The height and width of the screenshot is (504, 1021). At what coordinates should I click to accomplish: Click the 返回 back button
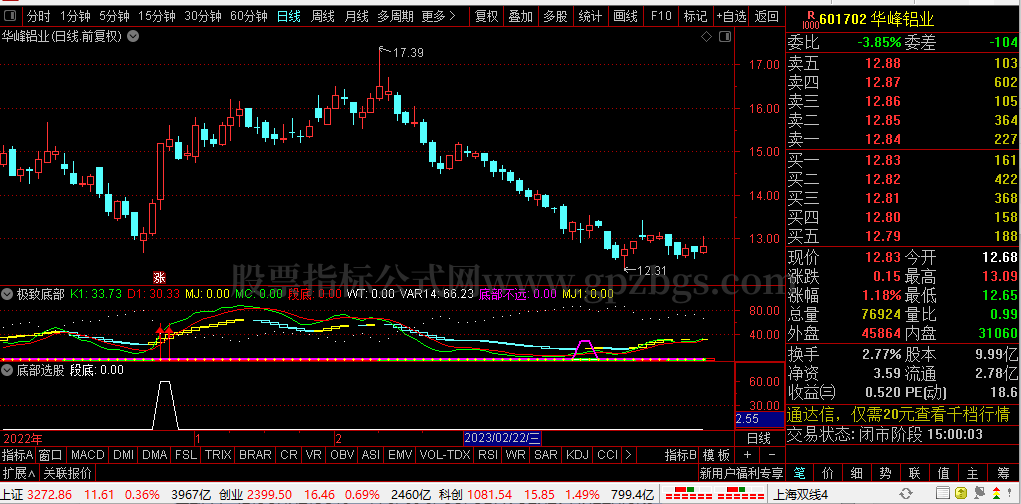click(766, 16)
